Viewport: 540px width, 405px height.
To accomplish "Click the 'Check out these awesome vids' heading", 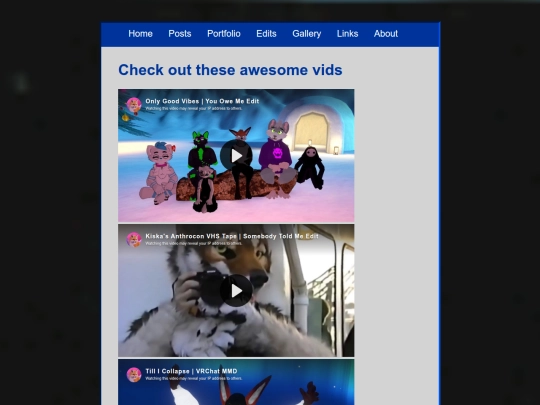I will point(230,70).
